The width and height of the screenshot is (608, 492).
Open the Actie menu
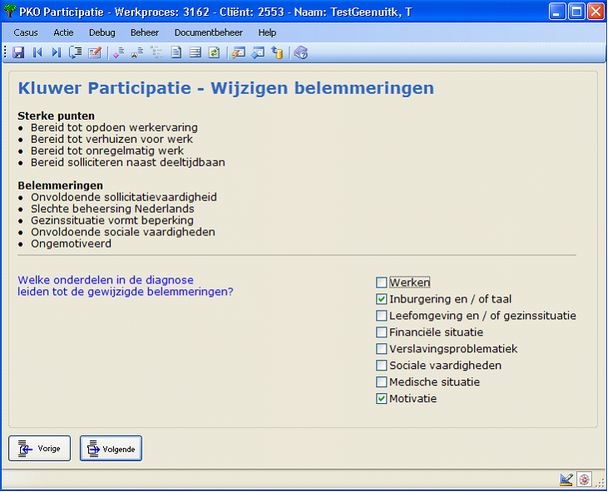tap(64, 33)
